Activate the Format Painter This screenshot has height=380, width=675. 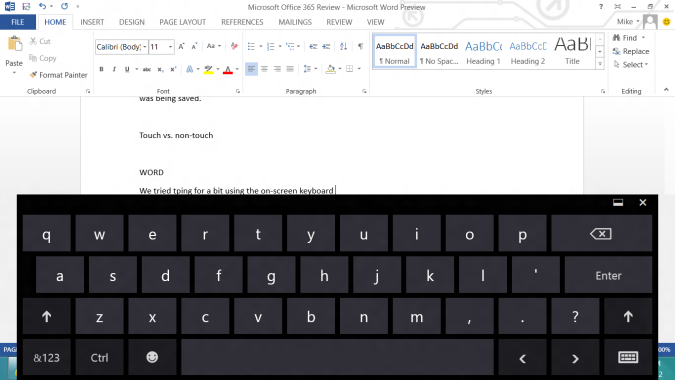point(58,75)
